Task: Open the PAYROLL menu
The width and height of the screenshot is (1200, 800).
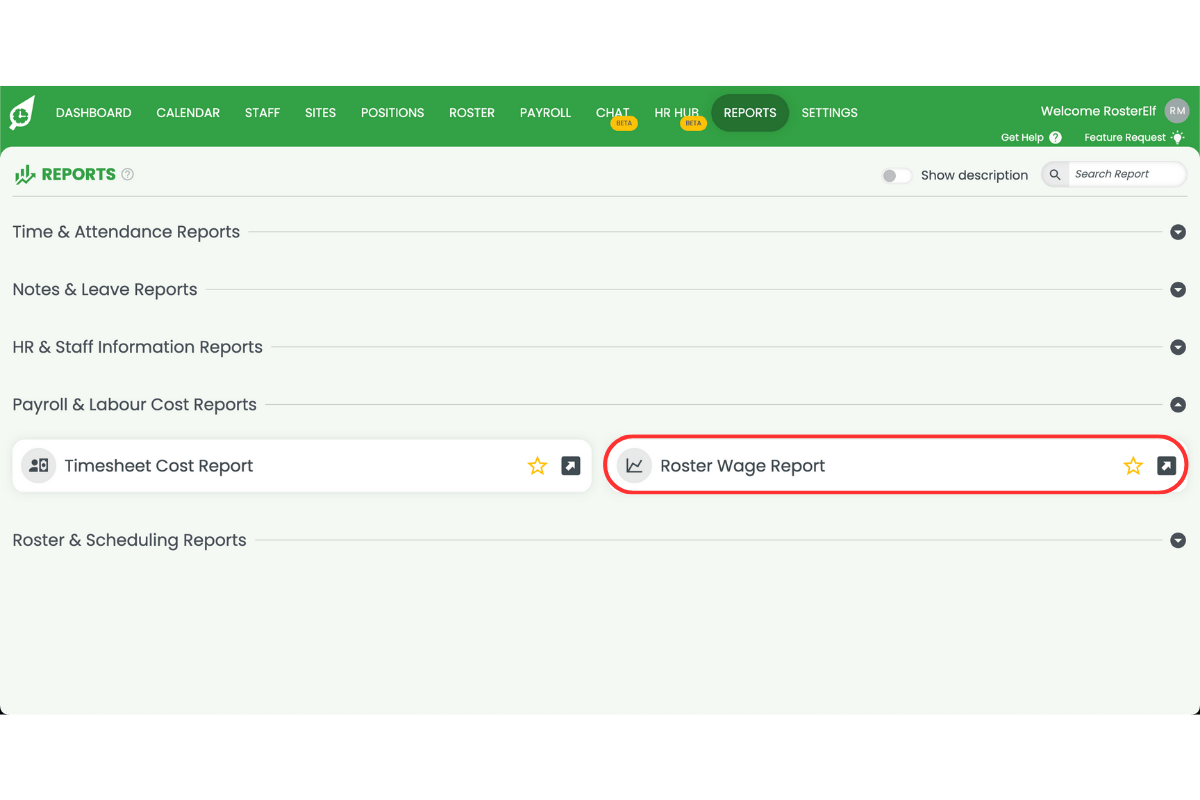Action: click(x=545, y=112)
